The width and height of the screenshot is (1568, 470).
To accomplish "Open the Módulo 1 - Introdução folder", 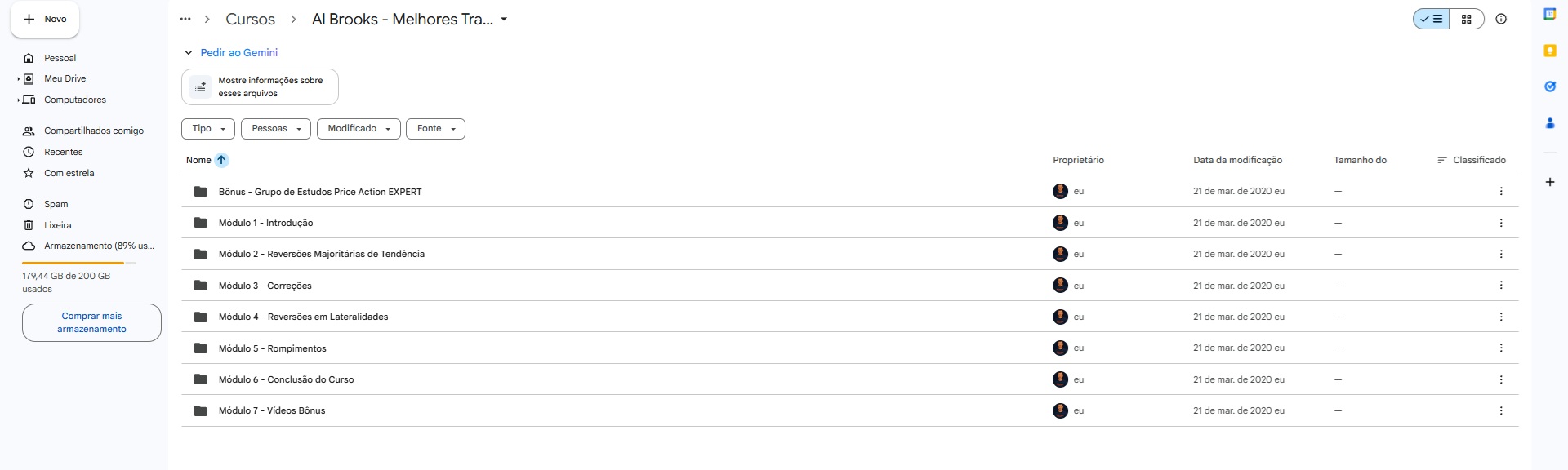I will pos(265,223).
